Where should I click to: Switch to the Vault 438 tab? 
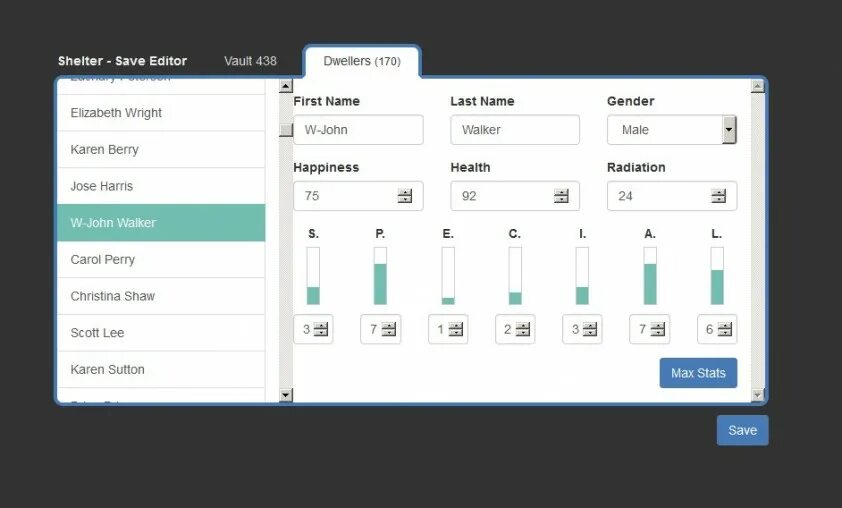pos(250,61)
